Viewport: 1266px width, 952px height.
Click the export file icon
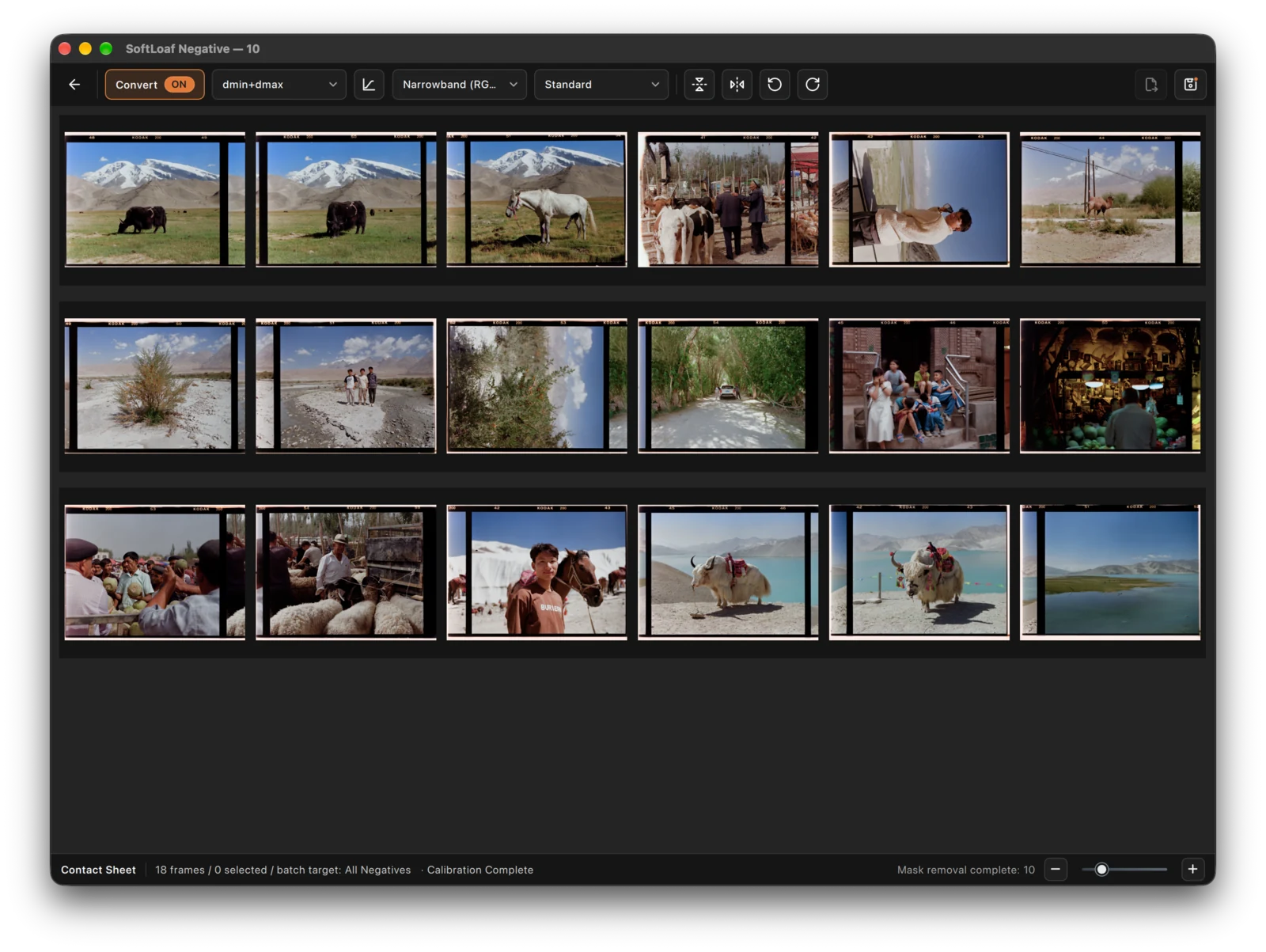1151,85
